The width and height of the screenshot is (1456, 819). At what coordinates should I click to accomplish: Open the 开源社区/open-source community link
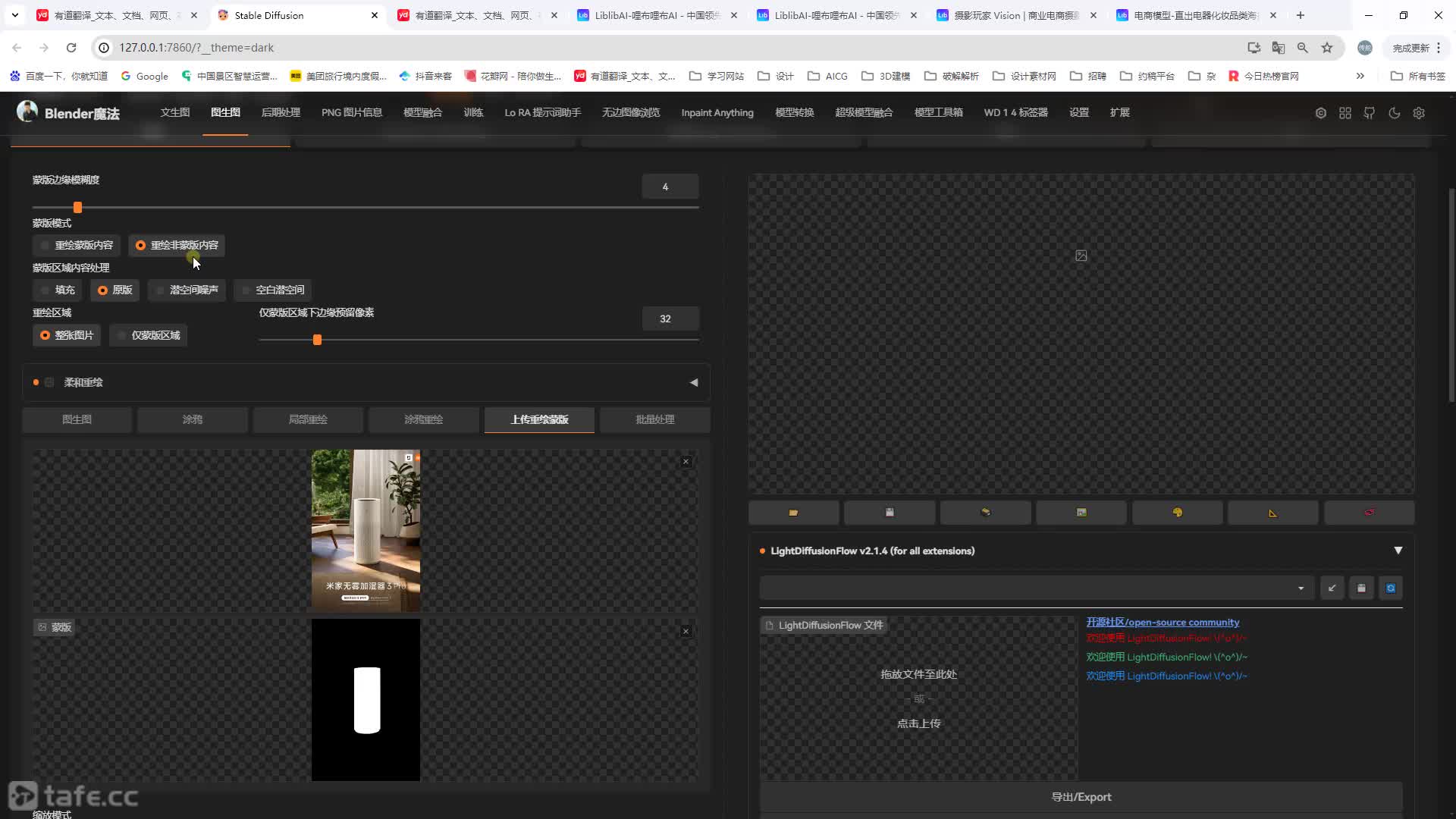click(1163, 622)
